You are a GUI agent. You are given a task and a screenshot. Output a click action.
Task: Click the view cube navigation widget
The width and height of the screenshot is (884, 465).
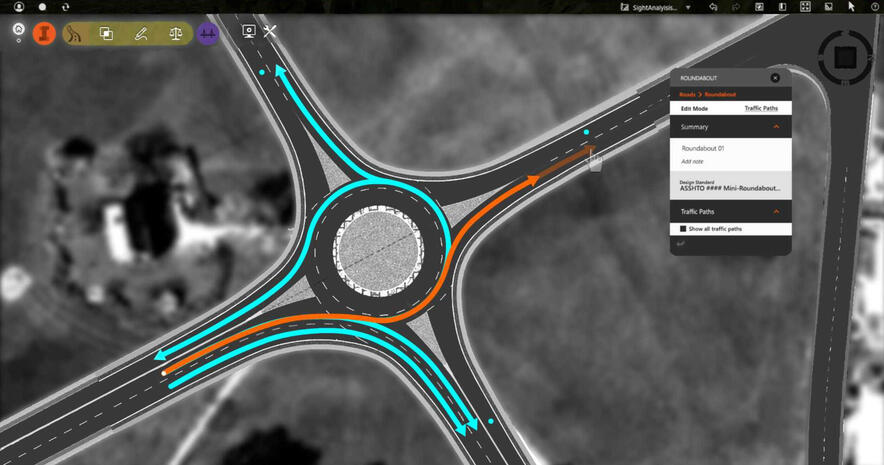[x=847, y=56]
